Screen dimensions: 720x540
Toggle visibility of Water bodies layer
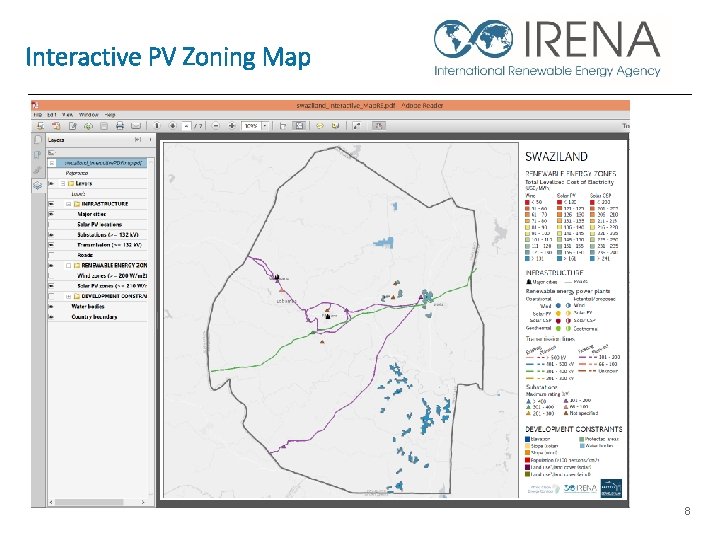click(51, 306)
